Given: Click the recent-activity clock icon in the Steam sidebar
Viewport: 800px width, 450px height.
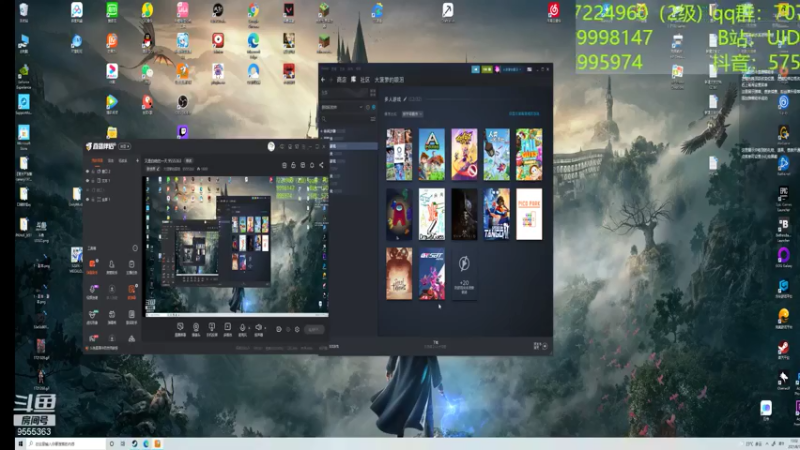Looking at the screenshot, I should click(368, 107).
